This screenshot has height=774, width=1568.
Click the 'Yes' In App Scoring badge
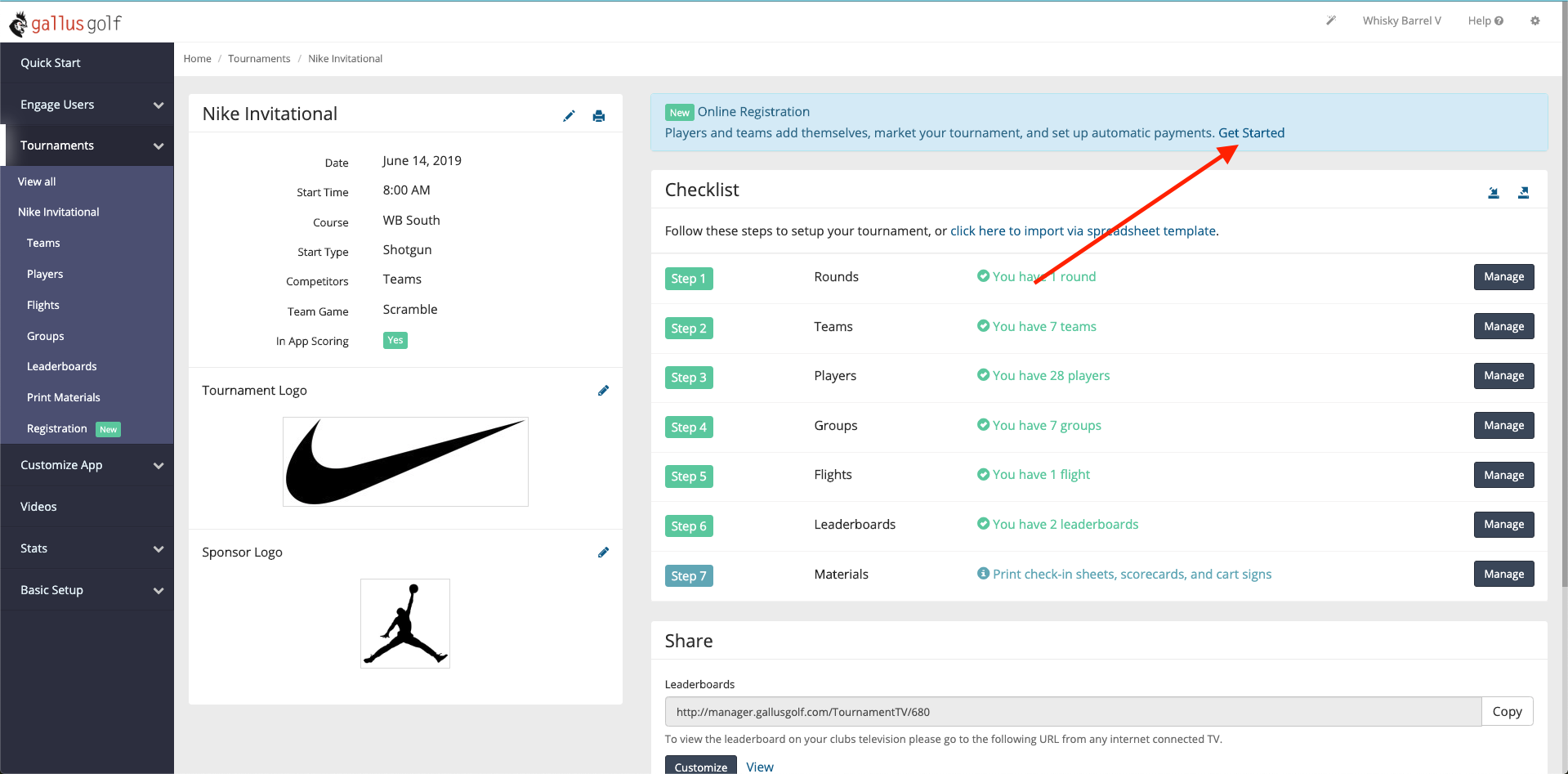pyautogui.click(x=395, y=341)
